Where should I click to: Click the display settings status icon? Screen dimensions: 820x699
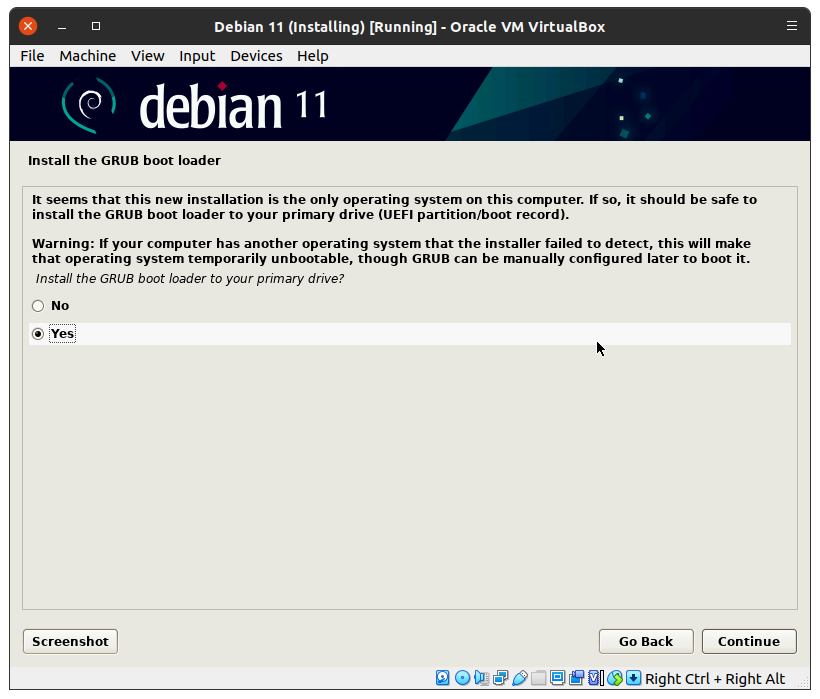click(558, 678)
